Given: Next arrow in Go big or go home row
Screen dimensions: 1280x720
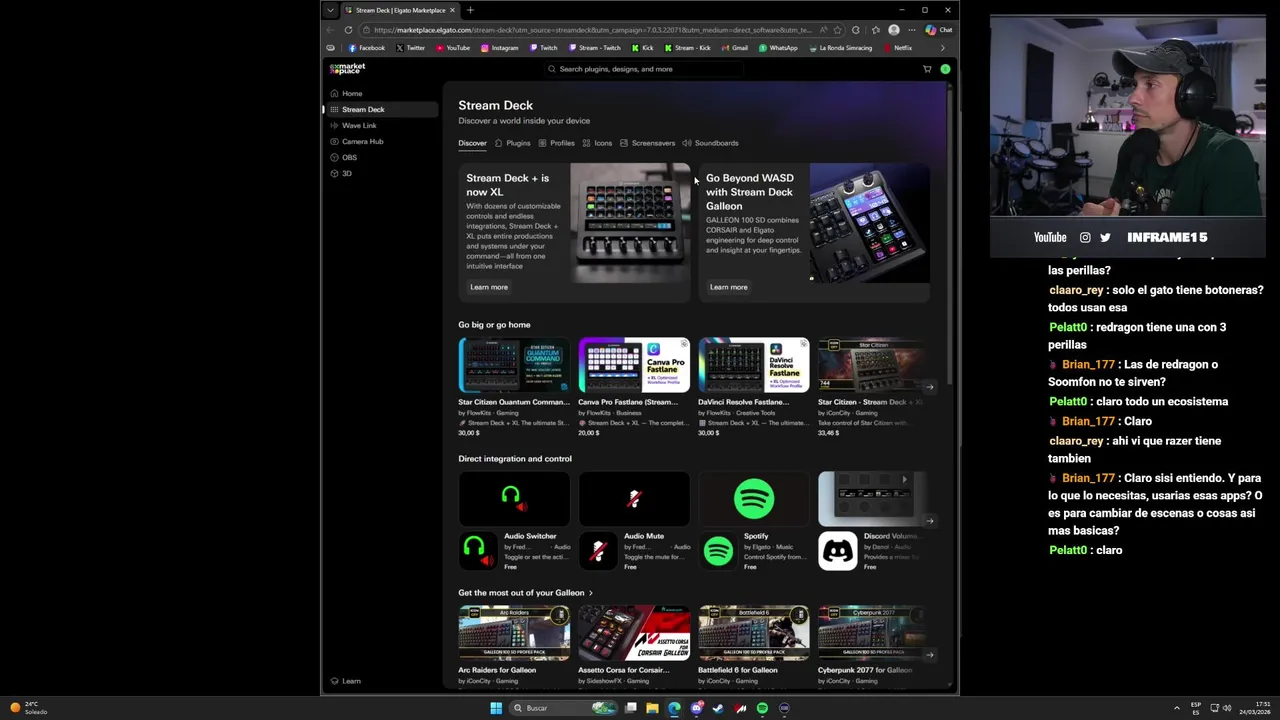Looking at the screenshot, I should coord(929,387).
